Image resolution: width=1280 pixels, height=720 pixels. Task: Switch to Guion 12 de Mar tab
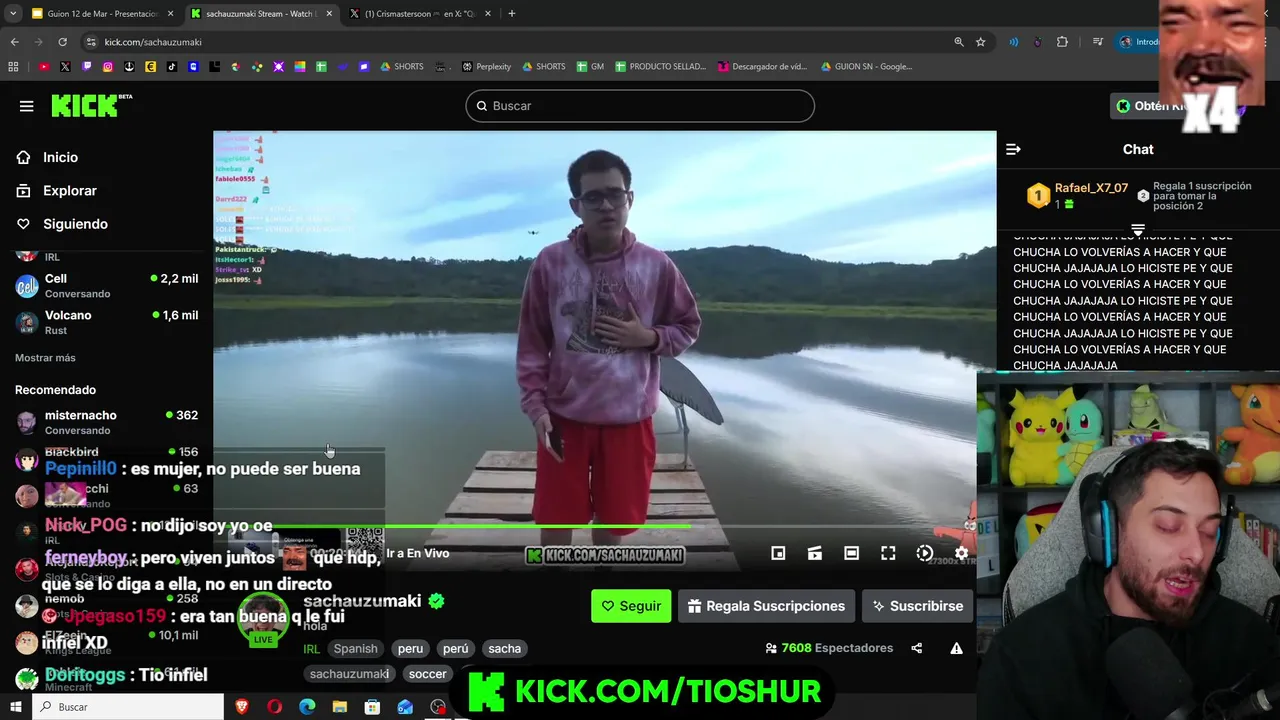click(102, 14)
